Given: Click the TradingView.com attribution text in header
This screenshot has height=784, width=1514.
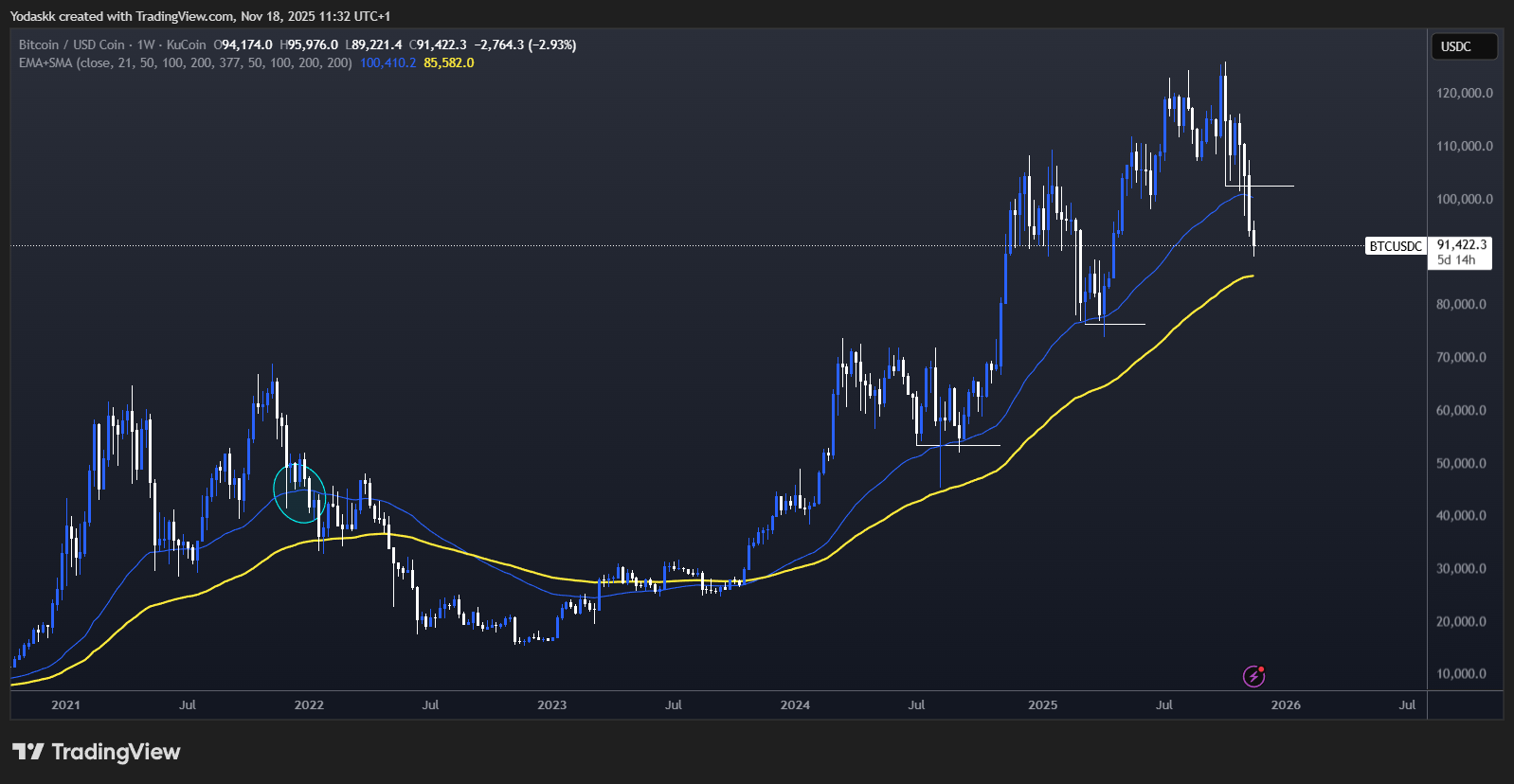Looking at the screenshot, I should point(185,16).
